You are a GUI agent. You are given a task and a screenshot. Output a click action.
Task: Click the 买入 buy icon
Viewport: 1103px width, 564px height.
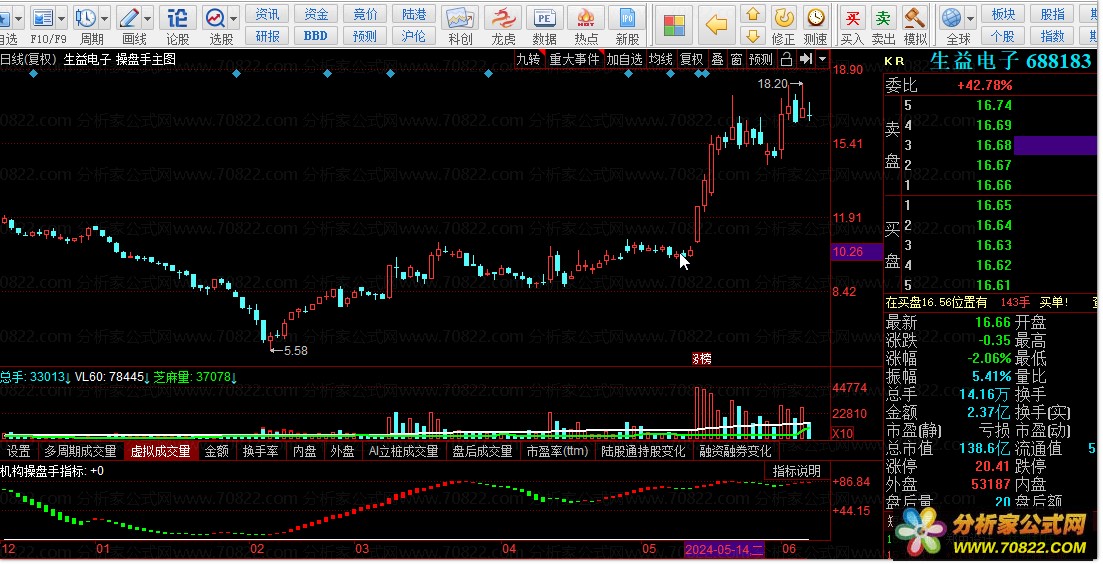(853, 18)
